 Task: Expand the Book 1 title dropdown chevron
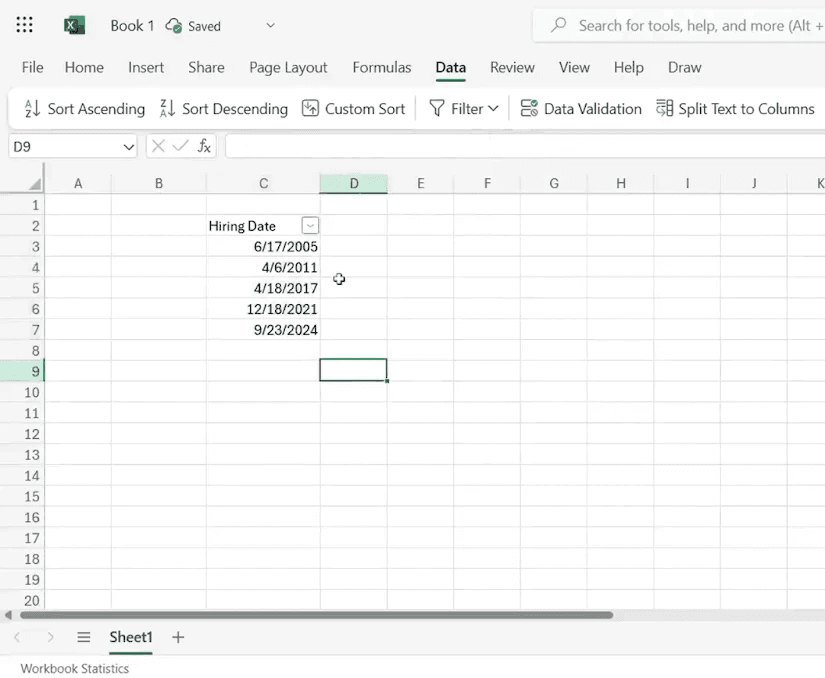(x=270, y=25)
